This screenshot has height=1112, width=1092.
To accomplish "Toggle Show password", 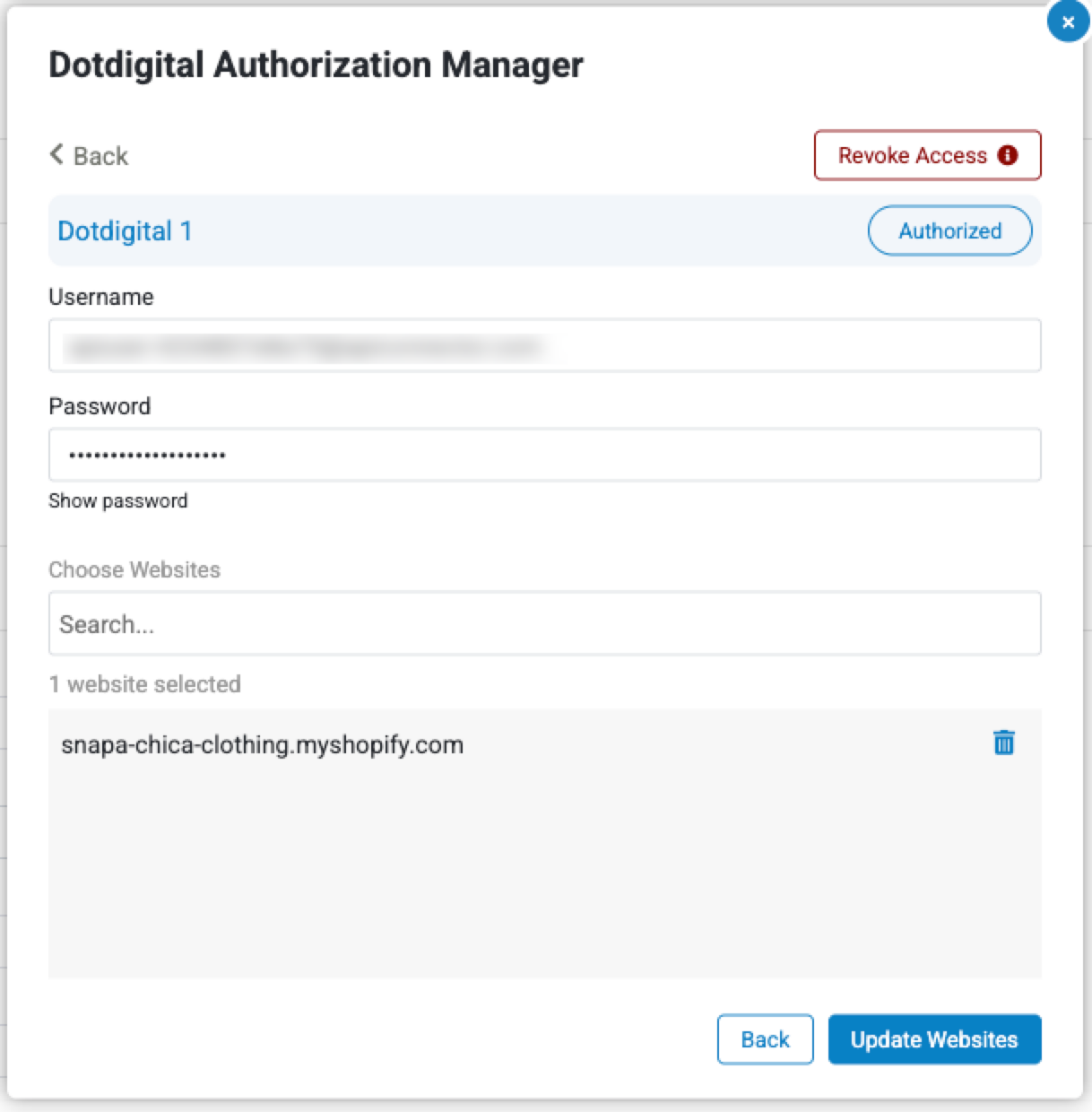I will (x=118, y=500).
